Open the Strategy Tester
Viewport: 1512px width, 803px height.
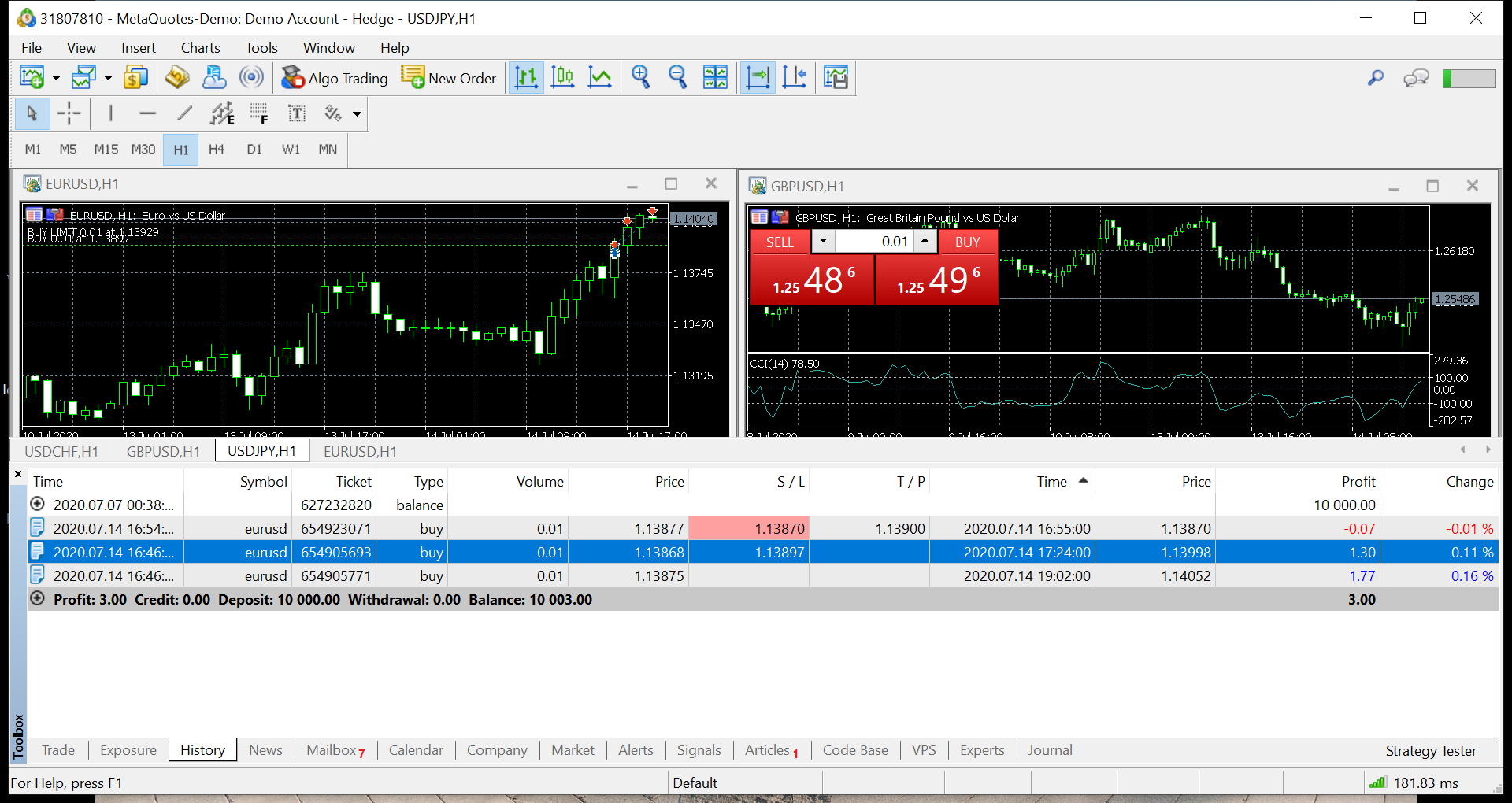tap(1431, 751)
